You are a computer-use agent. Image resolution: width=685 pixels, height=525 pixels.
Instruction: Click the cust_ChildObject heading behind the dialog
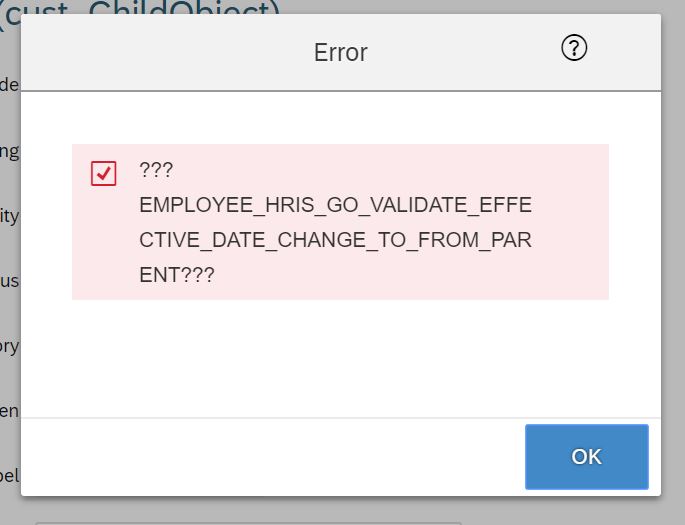(140, 8)
